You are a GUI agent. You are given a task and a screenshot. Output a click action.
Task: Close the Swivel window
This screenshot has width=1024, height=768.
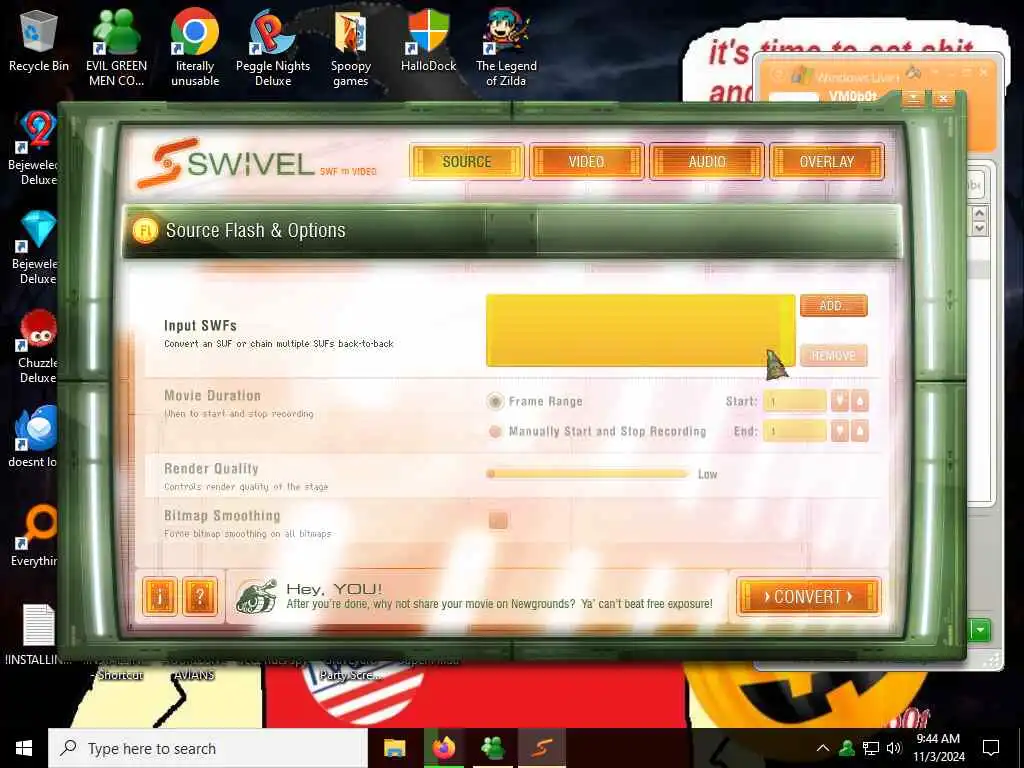coord(943,99)
